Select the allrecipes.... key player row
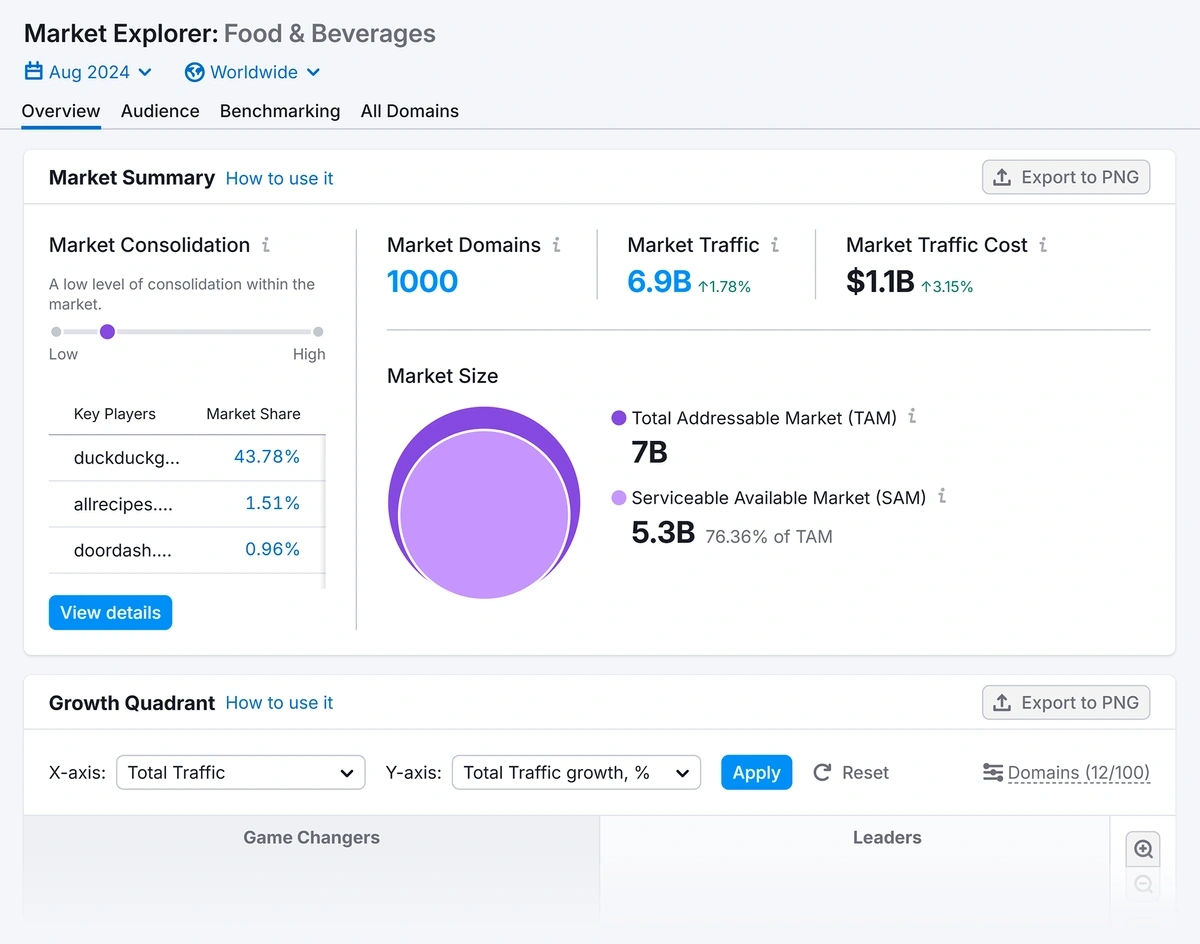 coord(187,504)
